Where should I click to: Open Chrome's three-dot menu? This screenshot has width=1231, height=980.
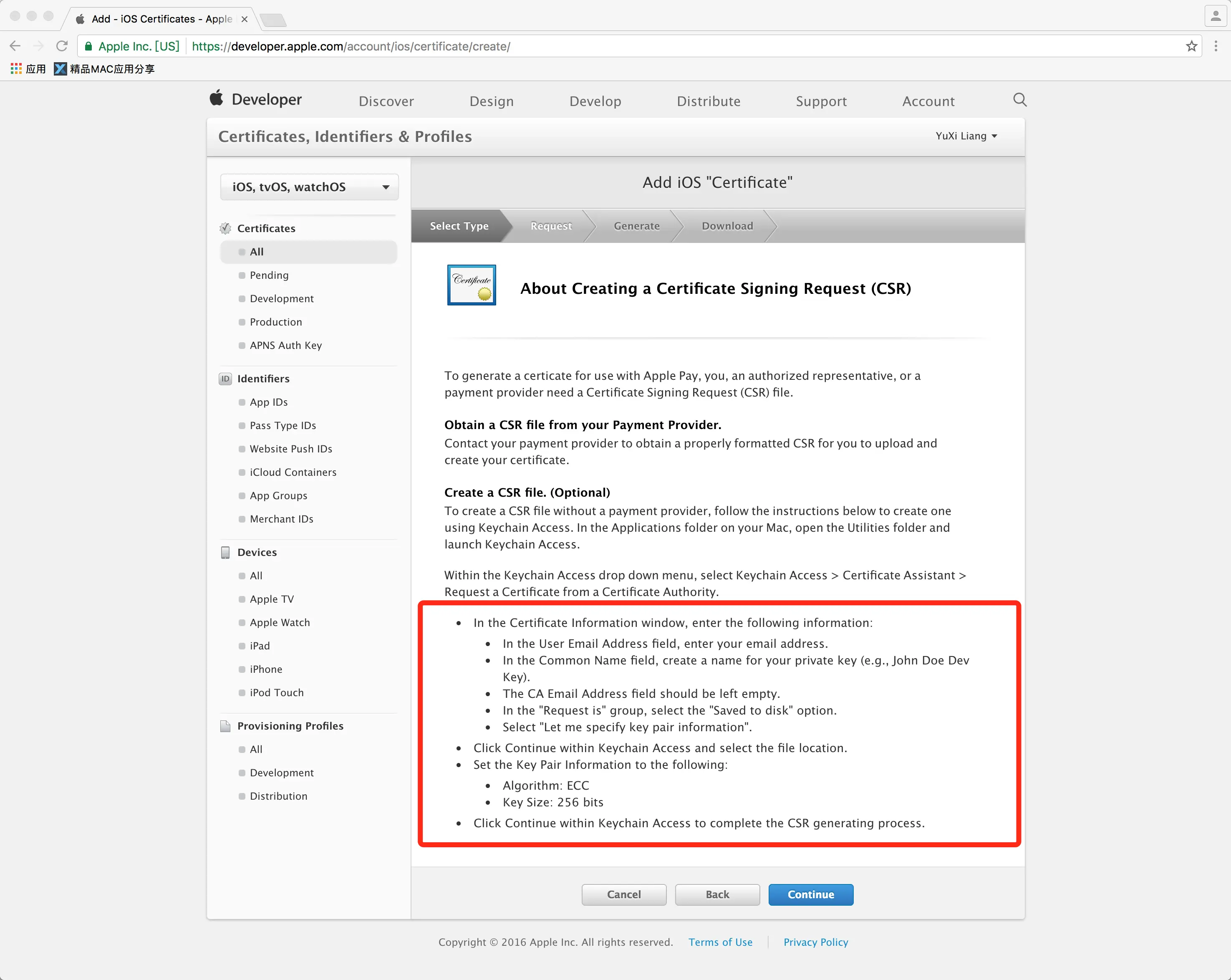tap(1216, 46)
